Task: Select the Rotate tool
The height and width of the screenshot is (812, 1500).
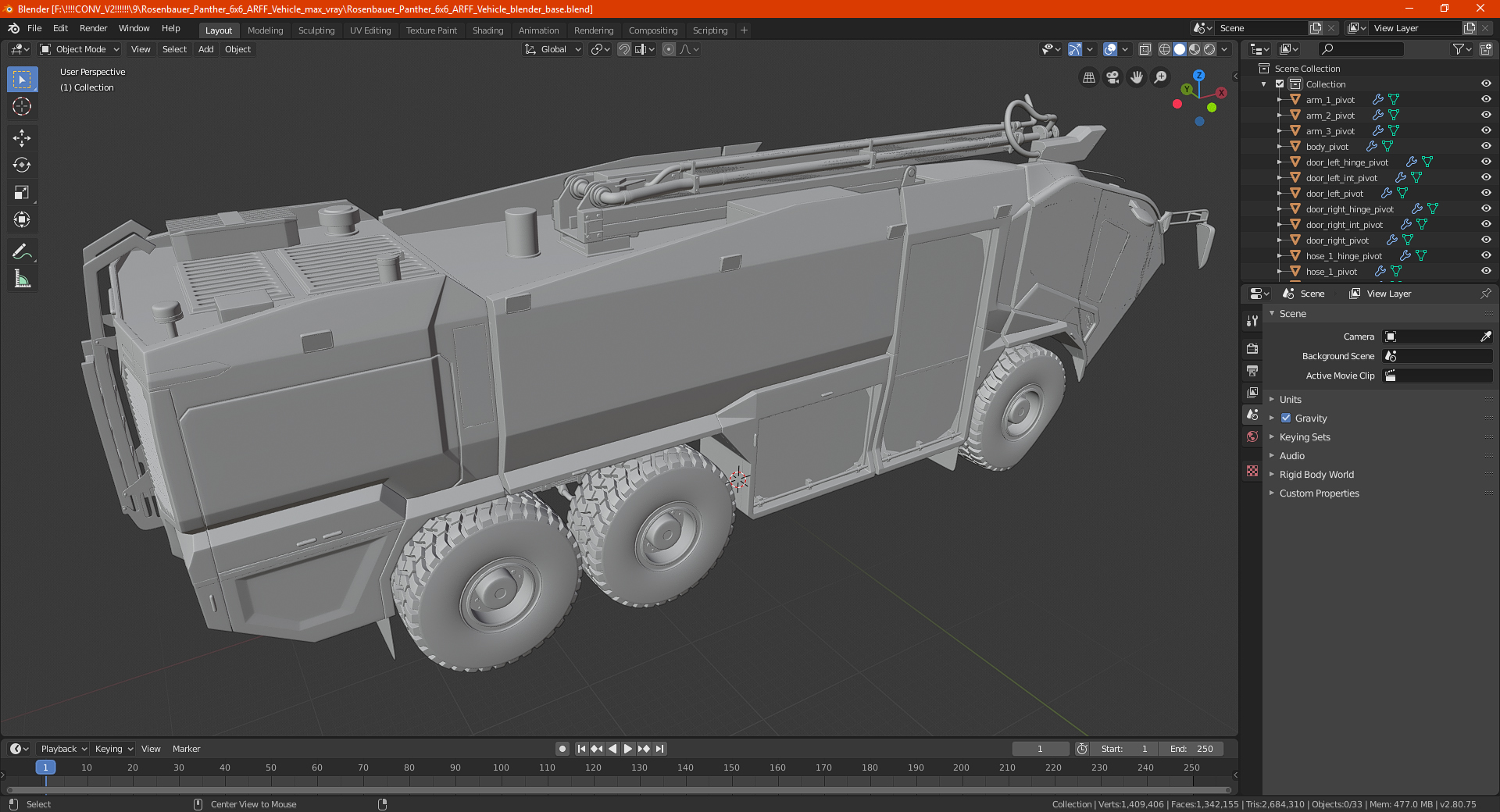Action: click(22, 166)
